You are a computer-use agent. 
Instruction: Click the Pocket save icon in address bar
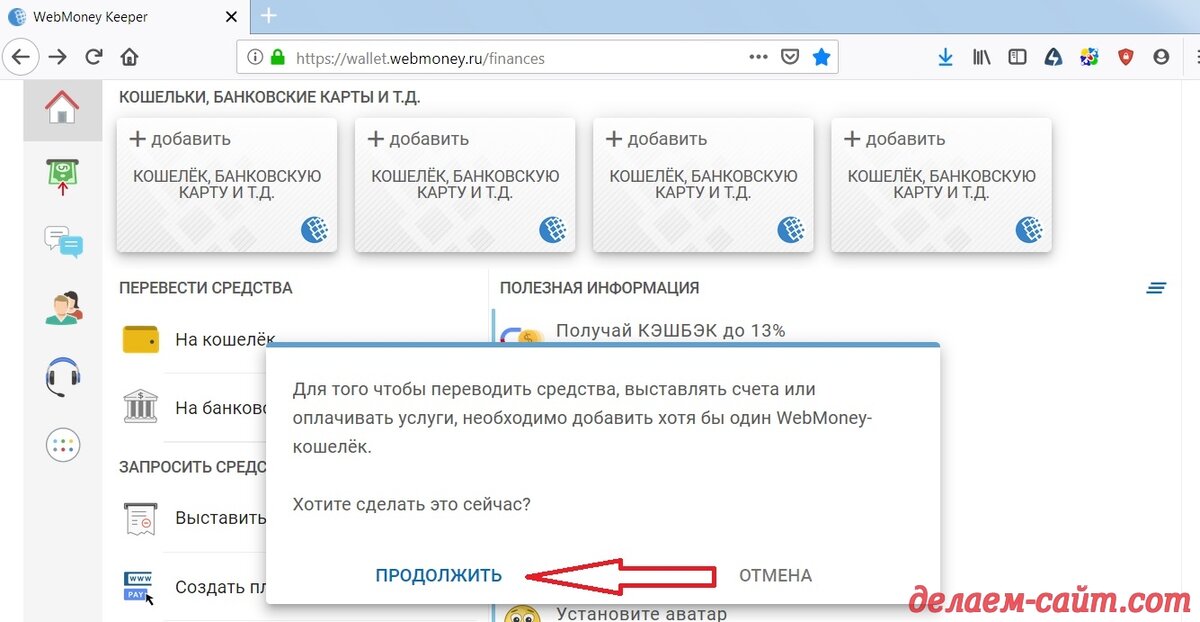click(790, 58)
